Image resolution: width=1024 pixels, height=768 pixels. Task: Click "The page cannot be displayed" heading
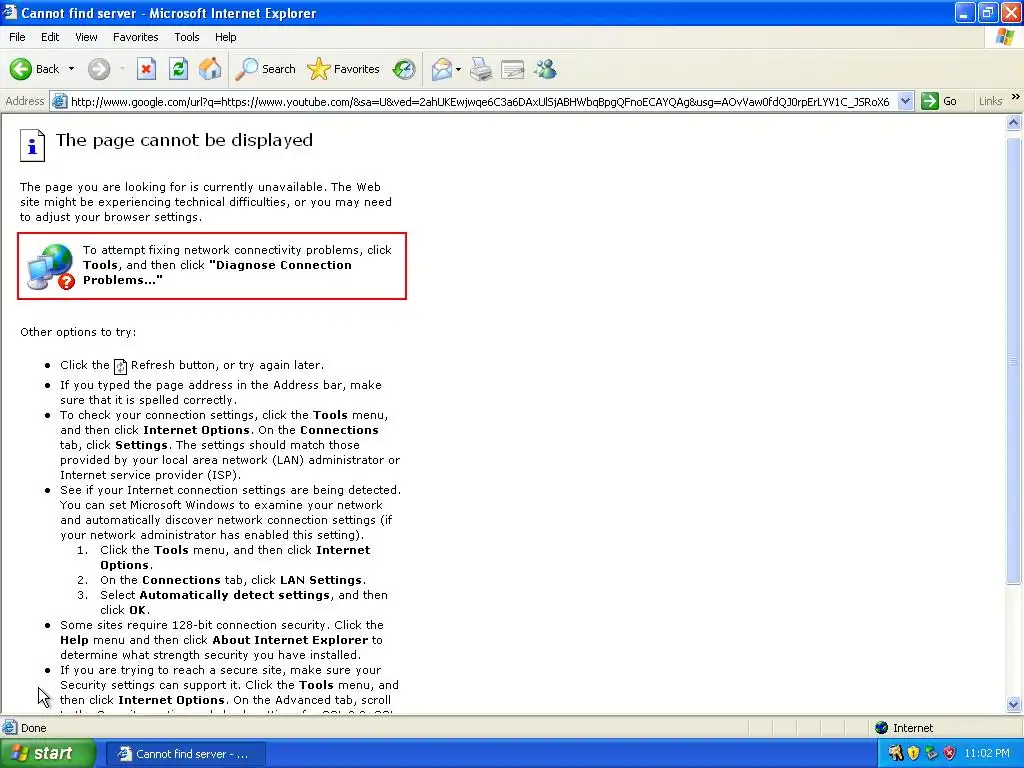[x=184, y=140]
